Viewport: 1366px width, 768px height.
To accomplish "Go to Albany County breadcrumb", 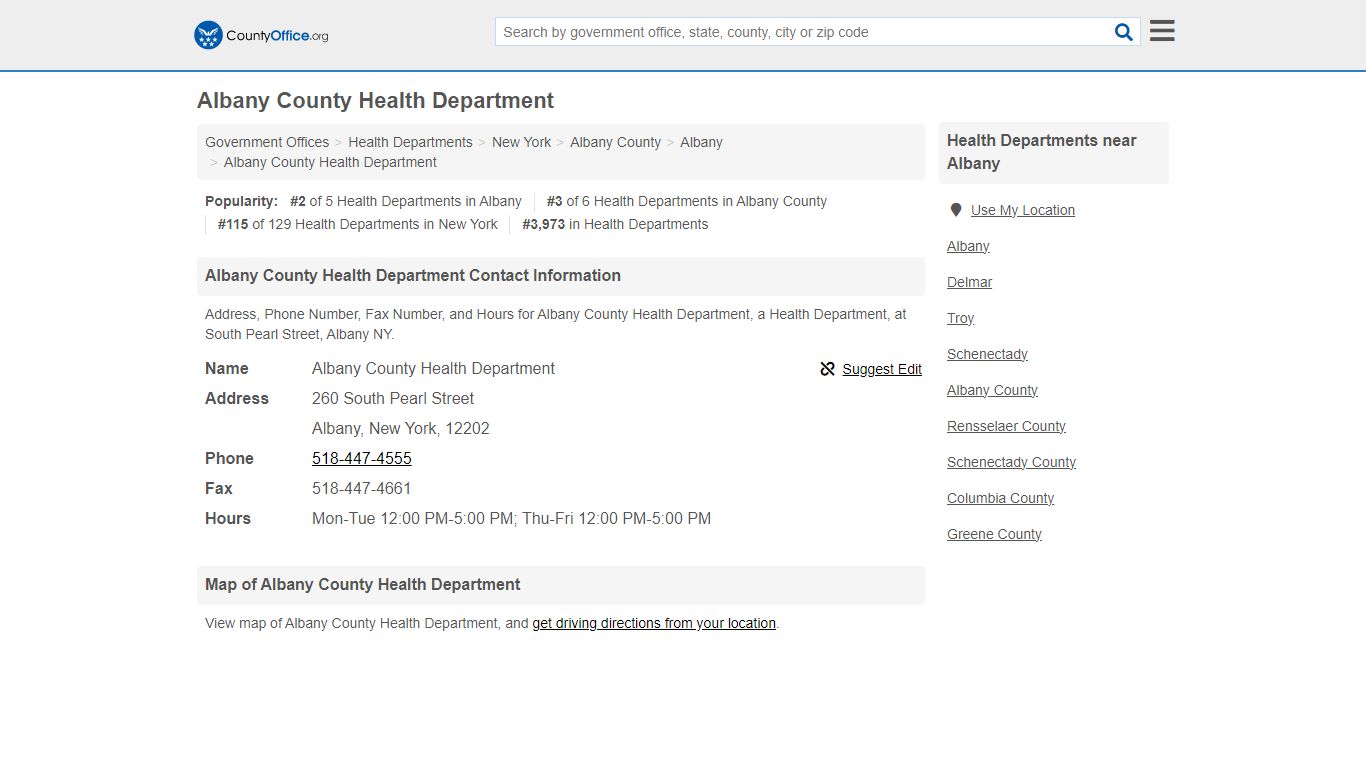I will click(615, 142).
